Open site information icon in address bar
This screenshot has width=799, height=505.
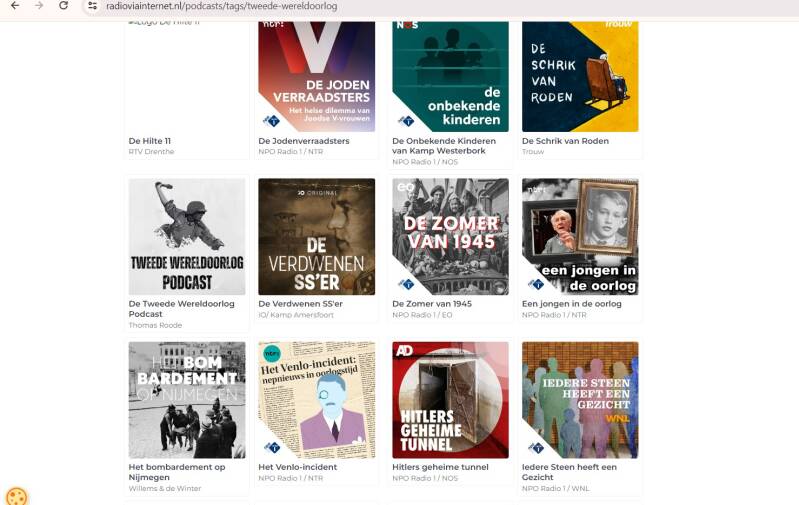[x=92, y=6]
